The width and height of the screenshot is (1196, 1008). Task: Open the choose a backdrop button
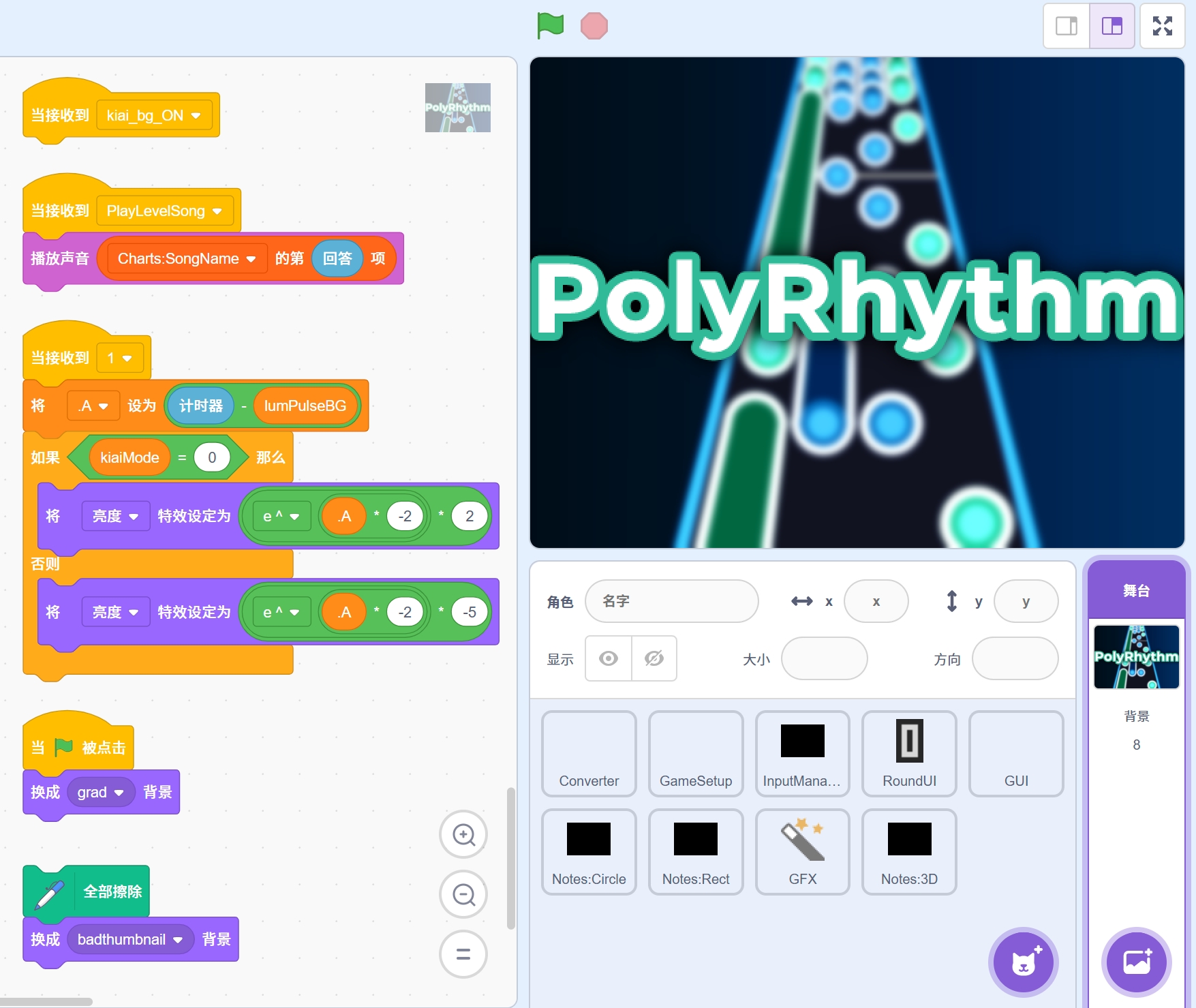(1136, 962)
